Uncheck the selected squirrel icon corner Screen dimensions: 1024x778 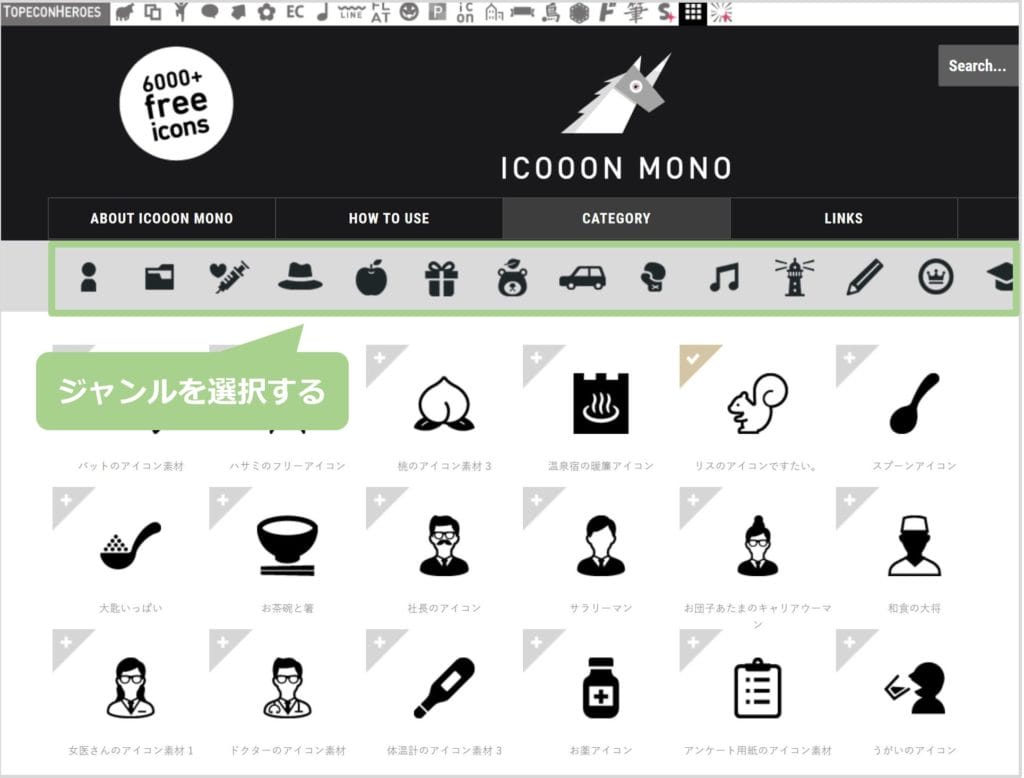tap(694, 359)
